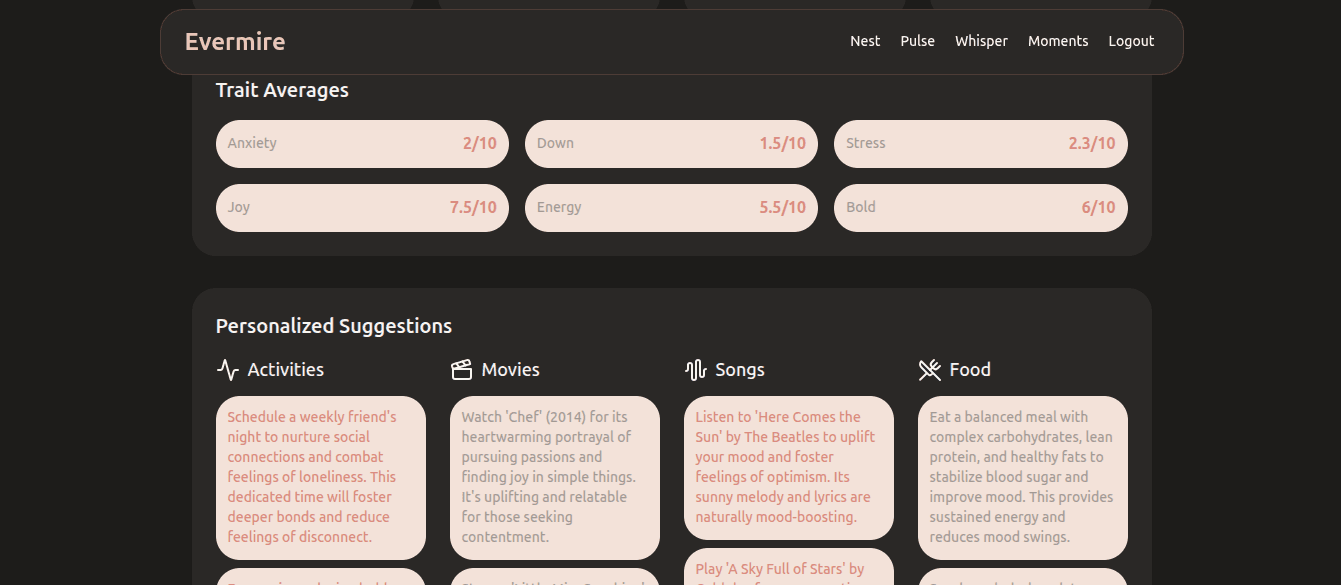
Task: Click the Food utensils icon
Action: [929, 369]
